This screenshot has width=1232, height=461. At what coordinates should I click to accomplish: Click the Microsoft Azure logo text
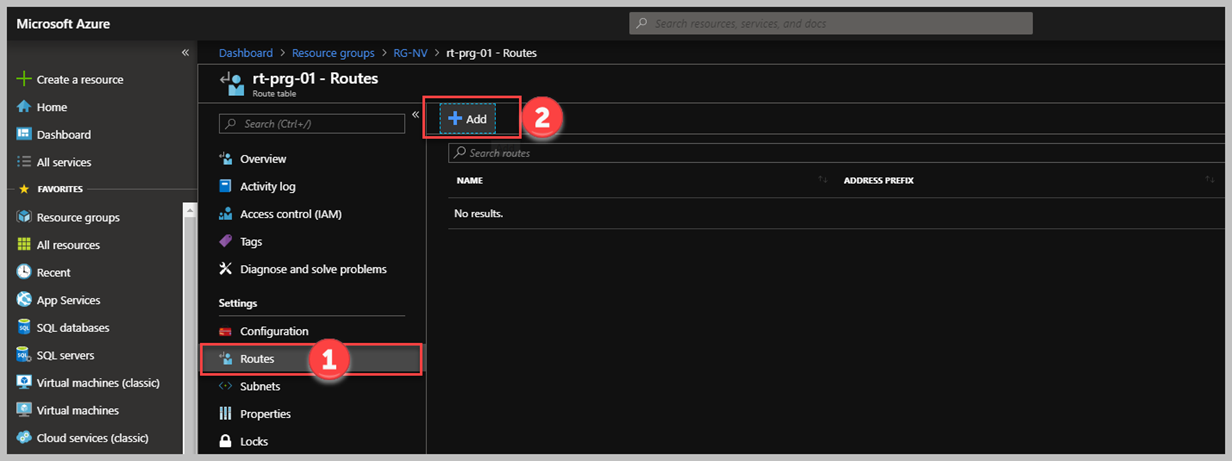coord(63,22)
